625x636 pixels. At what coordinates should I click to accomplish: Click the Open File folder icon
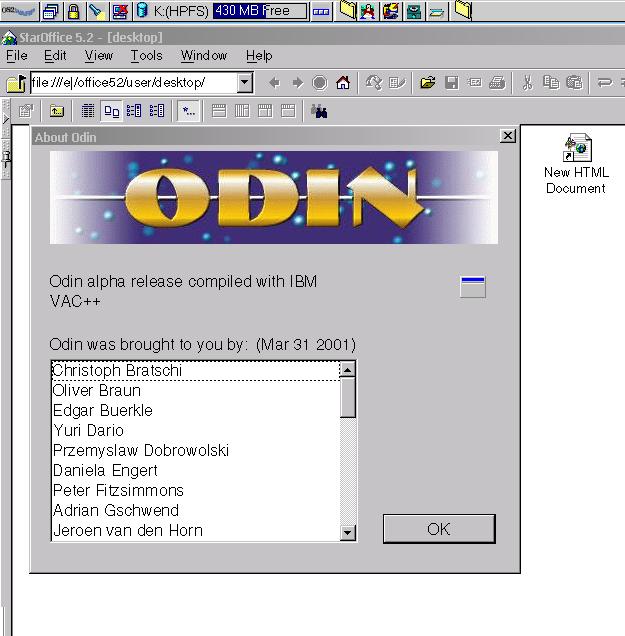click(427, 83)
